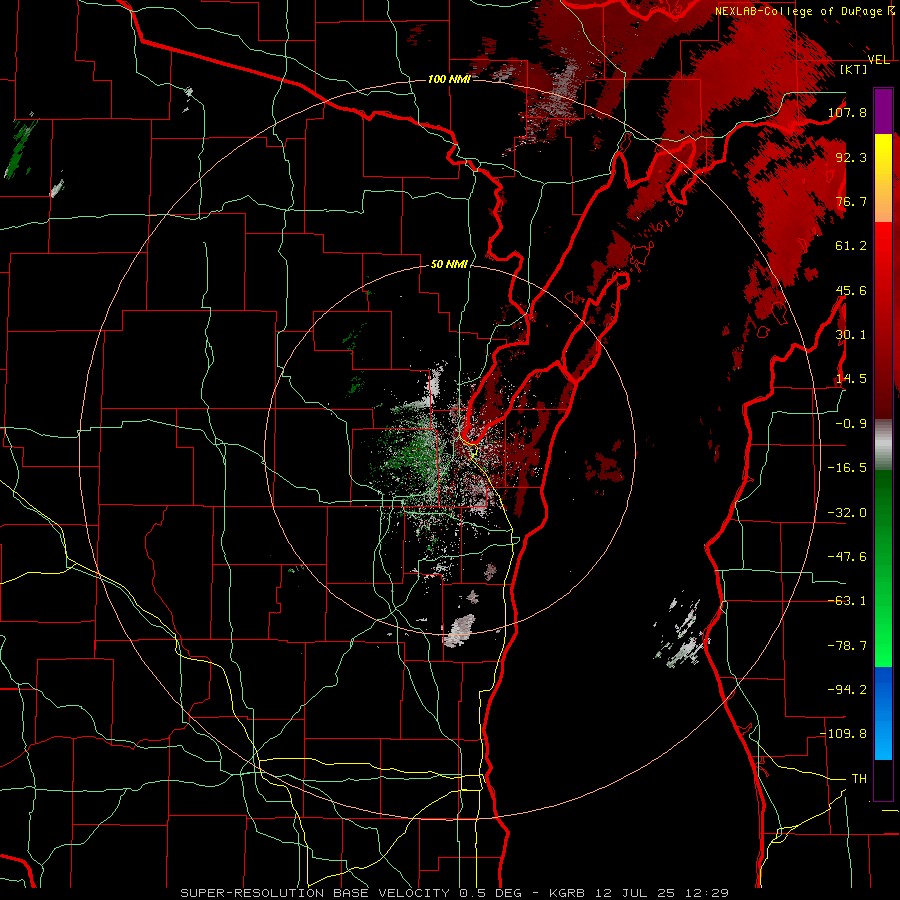Click the purple segment of velocity color bar
Screen dimensions: 900x900
click(x=883, y=111)
